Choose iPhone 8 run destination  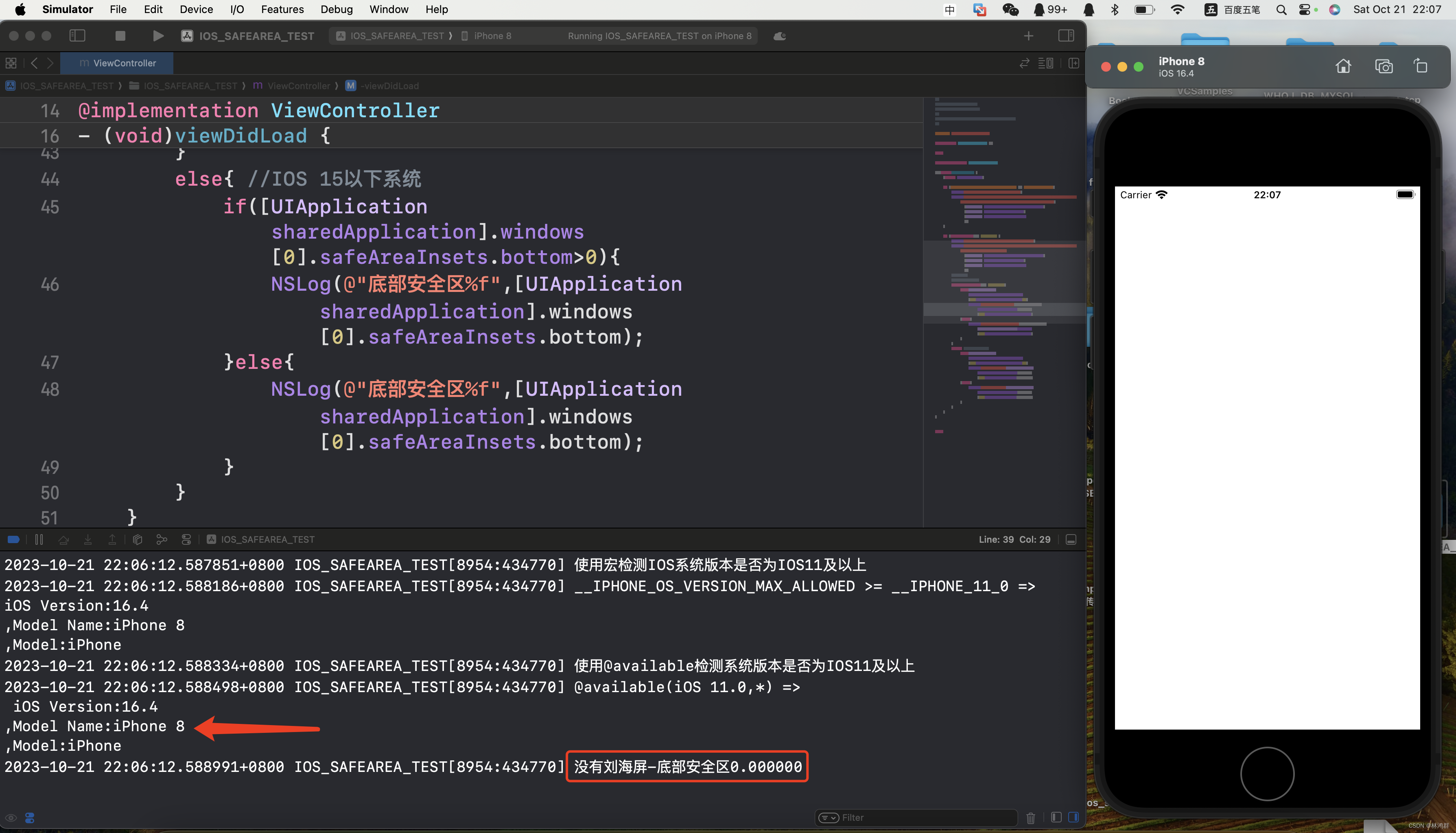click(486, 35)
